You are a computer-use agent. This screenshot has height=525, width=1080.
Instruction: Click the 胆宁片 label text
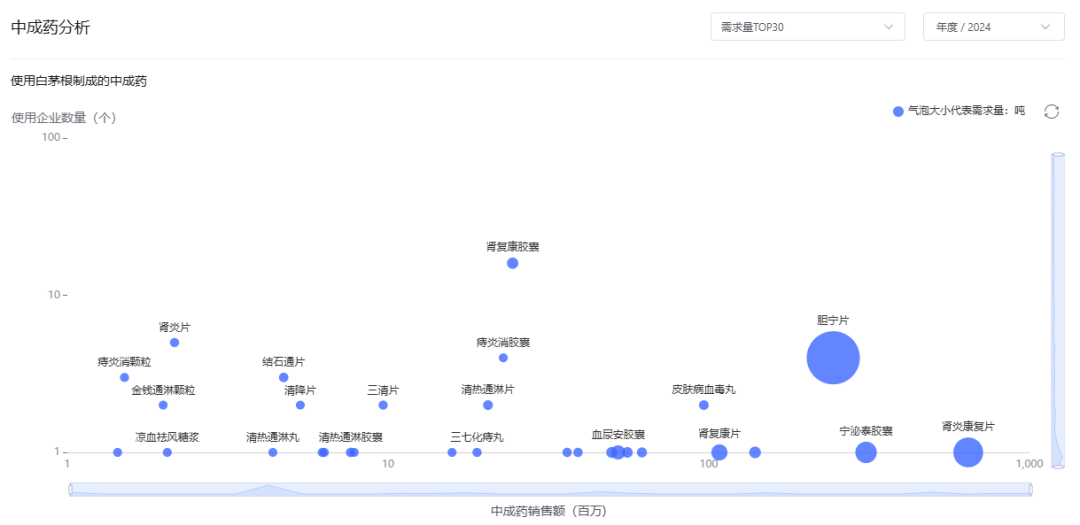click(833, 321)
